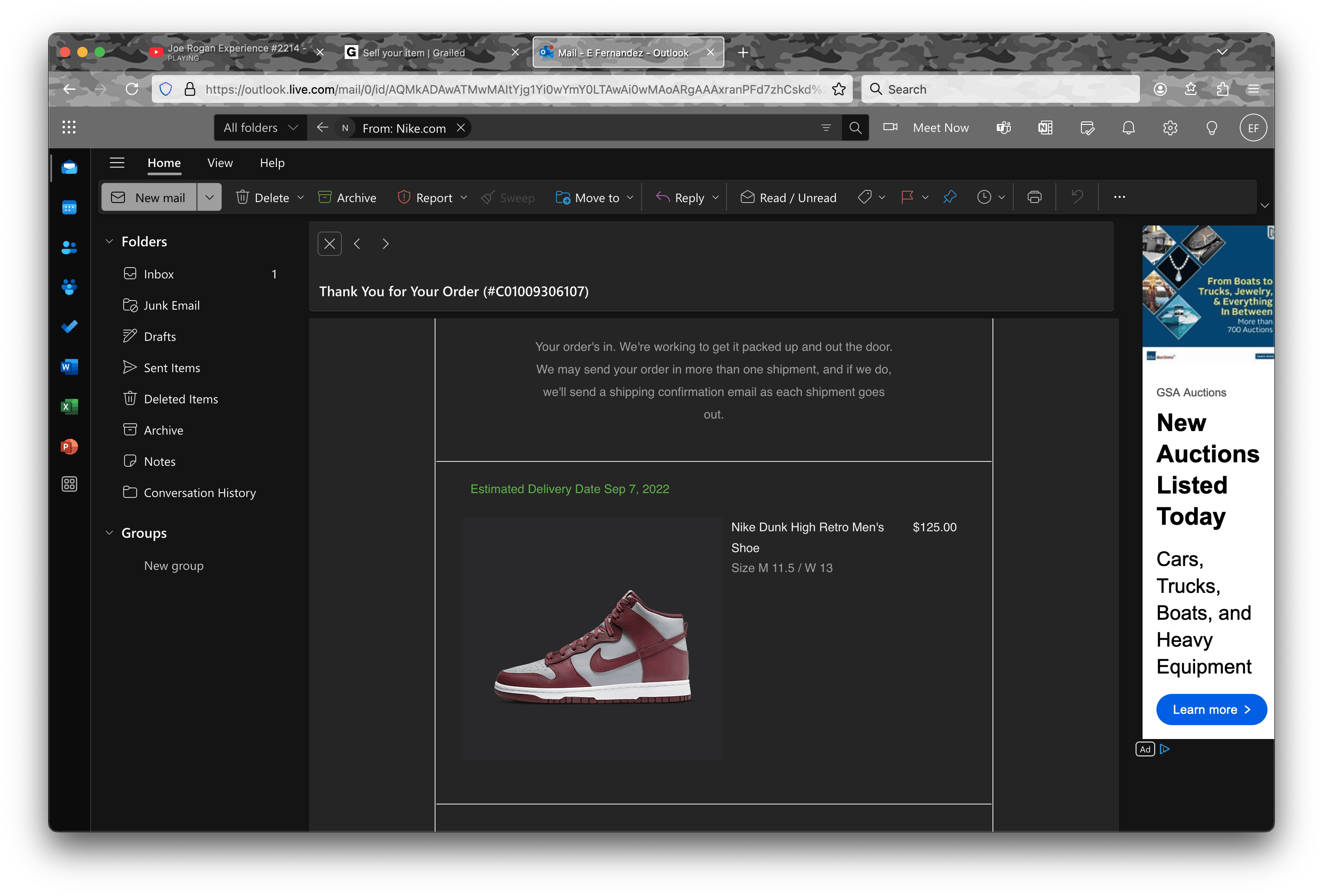1323x896 pixels.
Task: Open the Report options arrow
Action: [x=464, y=197]
